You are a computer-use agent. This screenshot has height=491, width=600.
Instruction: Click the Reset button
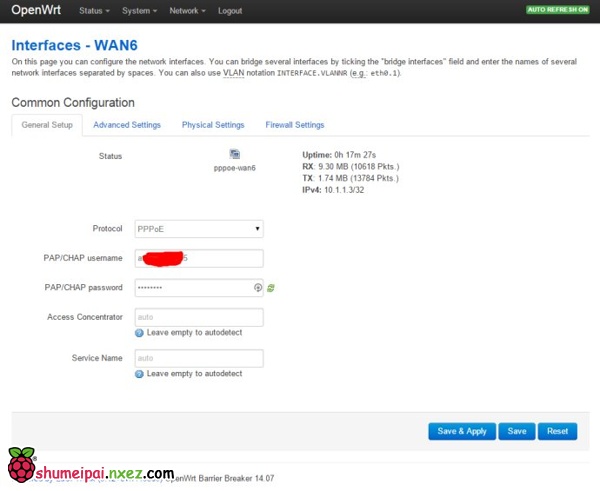[x=557, y=431]
